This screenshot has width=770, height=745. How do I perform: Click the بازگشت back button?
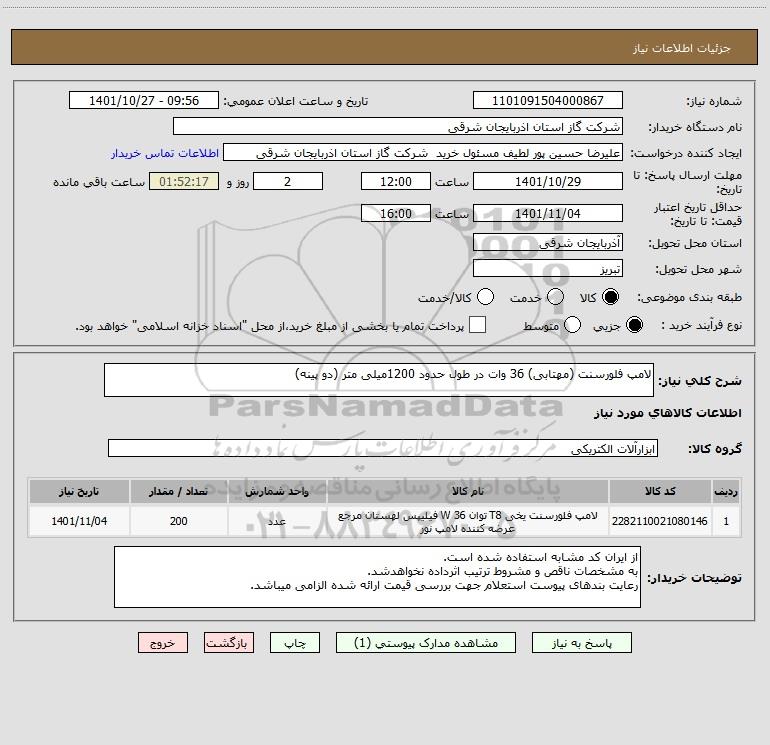(229, 643)
